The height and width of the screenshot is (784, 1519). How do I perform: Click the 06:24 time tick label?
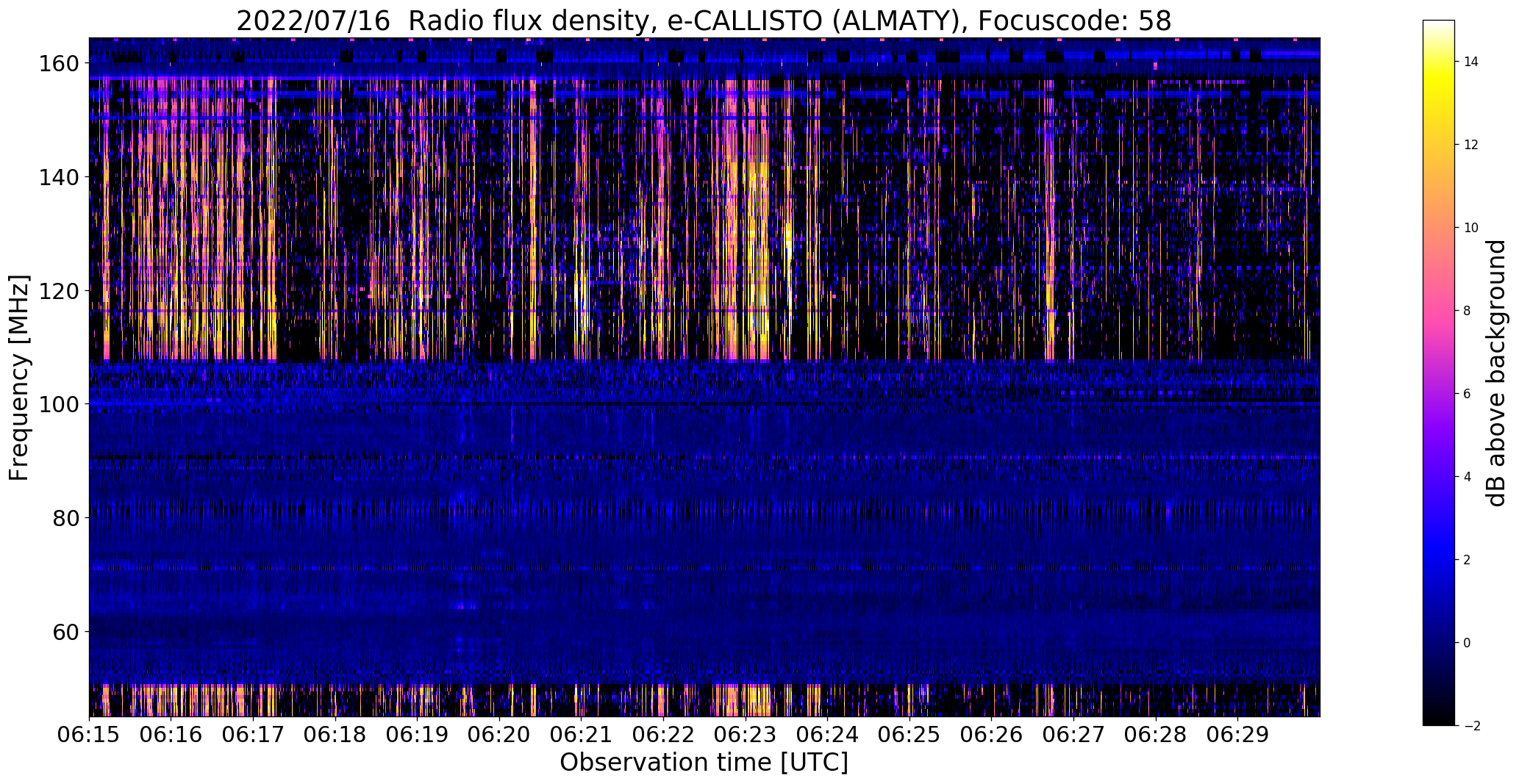point(827,735)
